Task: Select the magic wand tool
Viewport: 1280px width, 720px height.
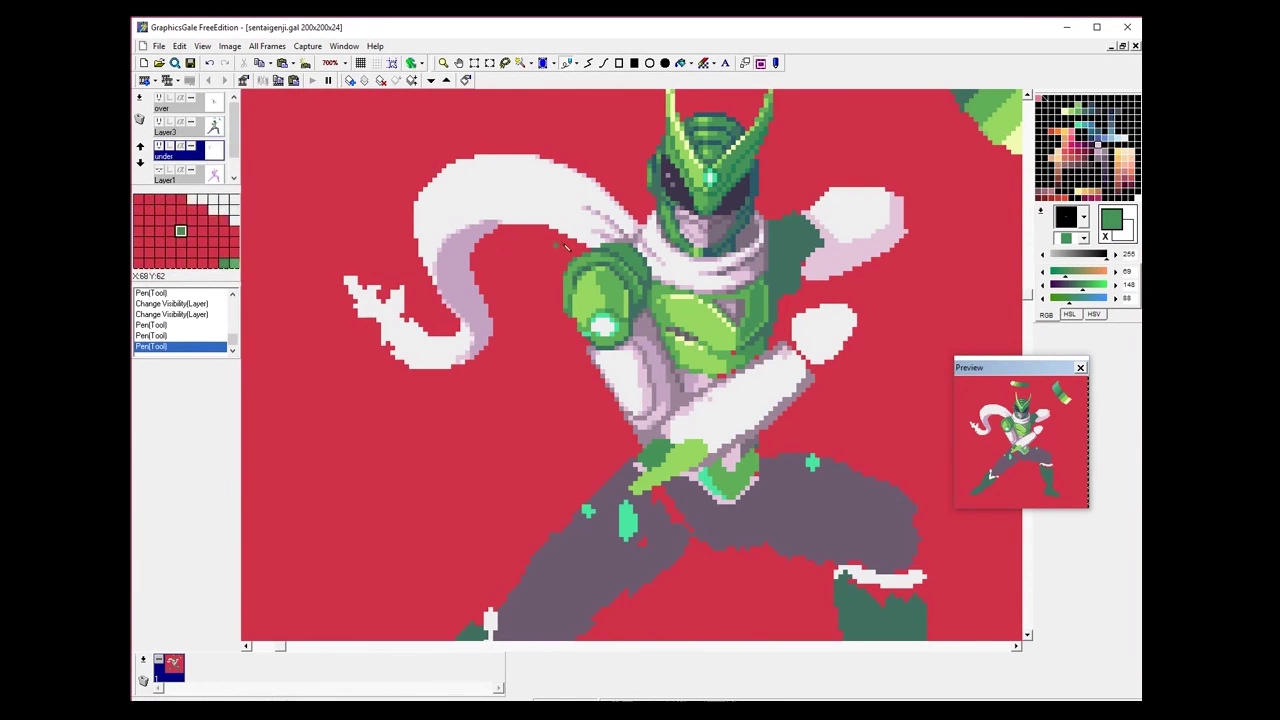Action: pyautogui.click(x=520, y=63)
